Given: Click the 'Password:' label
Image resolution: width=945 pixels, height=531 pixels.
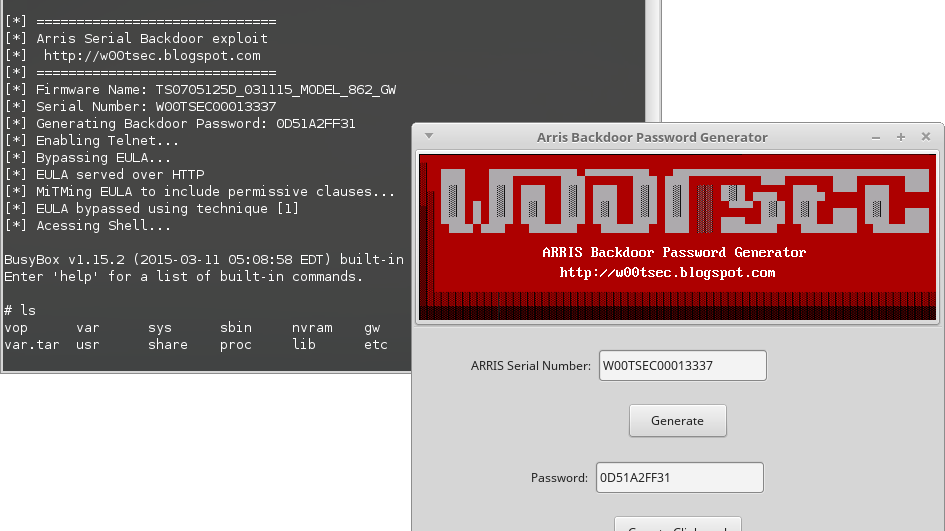Looking at the screenshot, I should [559, 478].
